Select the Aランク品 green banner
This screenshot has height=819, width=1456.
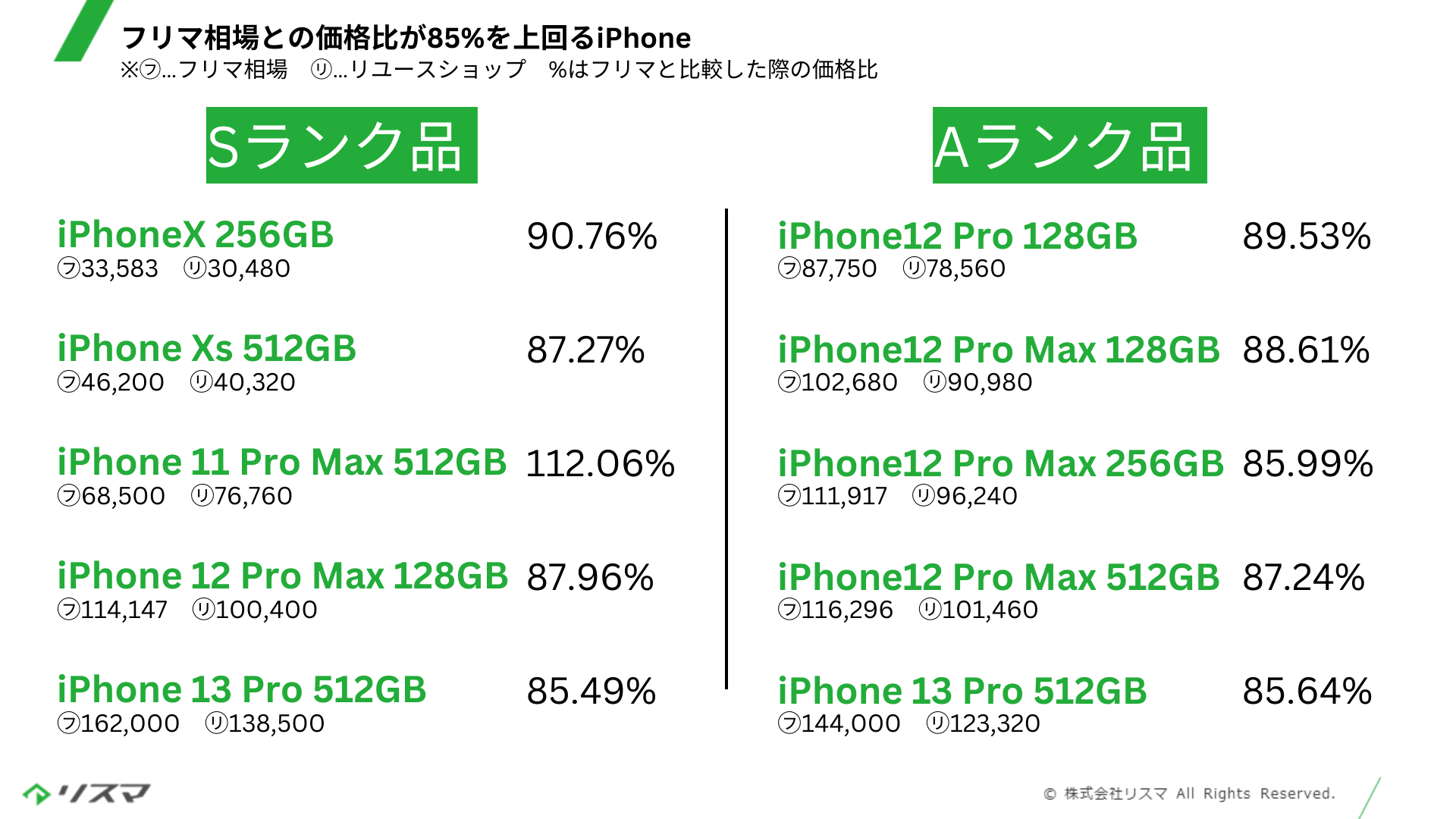1069,145
